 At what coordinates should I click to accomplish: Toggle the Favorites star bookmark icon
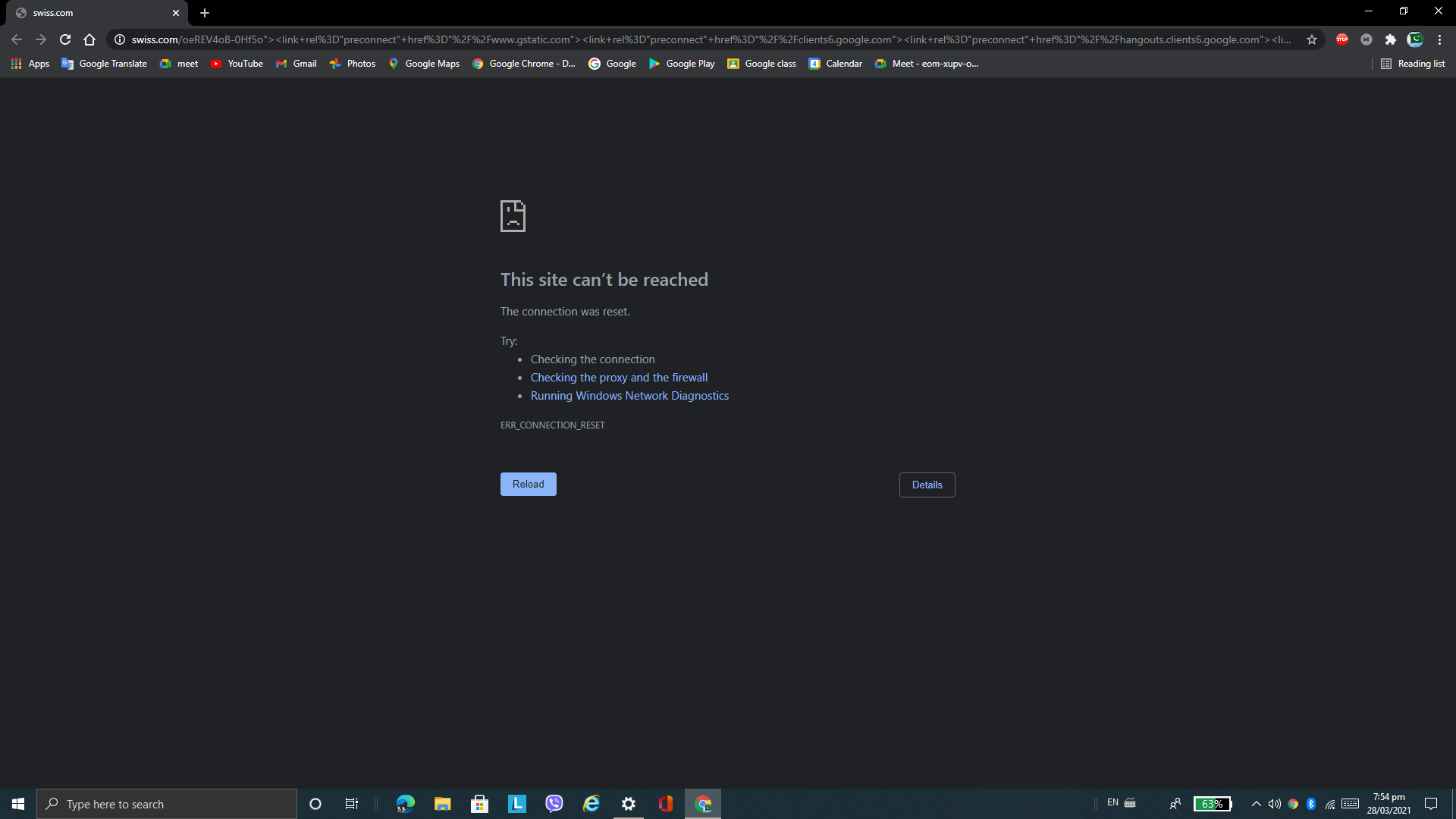[x=1311, y=40]
